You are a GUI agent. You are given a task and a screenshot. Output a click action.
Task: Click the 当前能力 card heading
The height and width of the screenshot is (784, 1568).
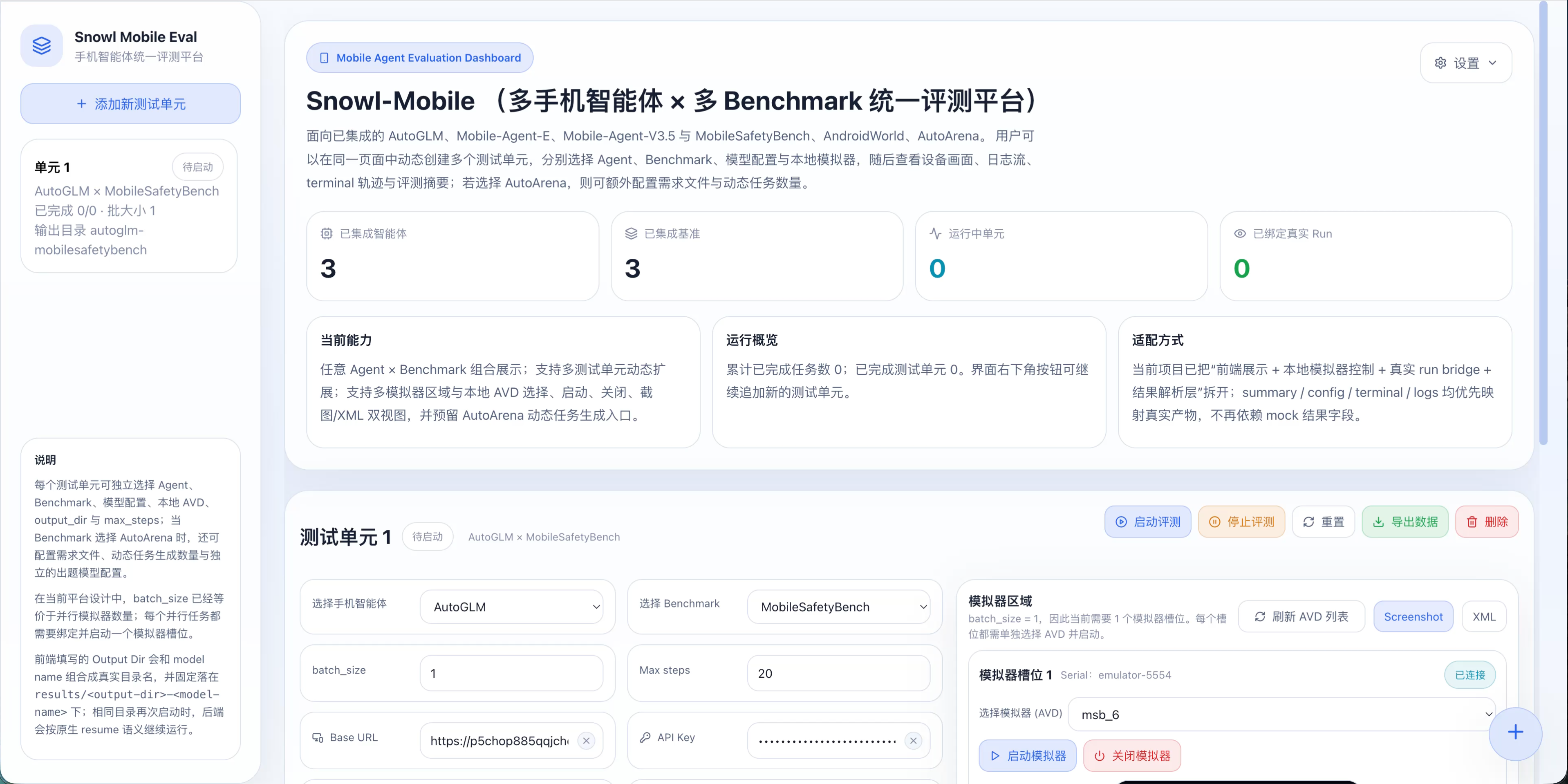click(x=346, y=340)
